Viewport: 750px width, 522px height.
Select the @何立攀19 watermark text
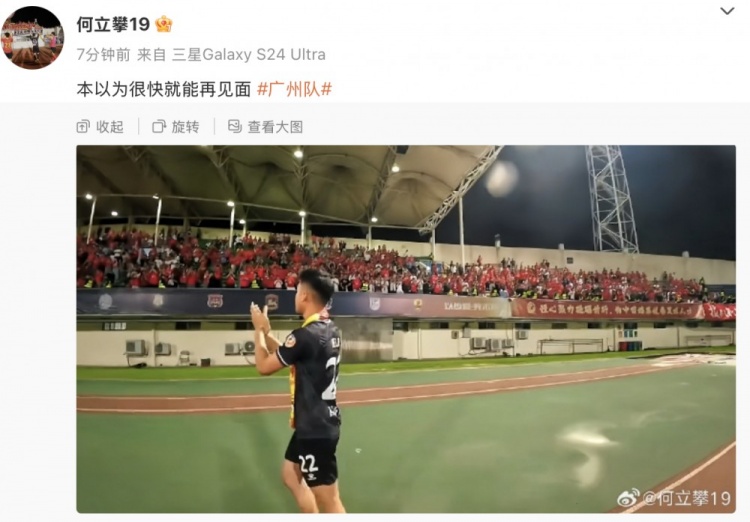click(x=687, y=499)
